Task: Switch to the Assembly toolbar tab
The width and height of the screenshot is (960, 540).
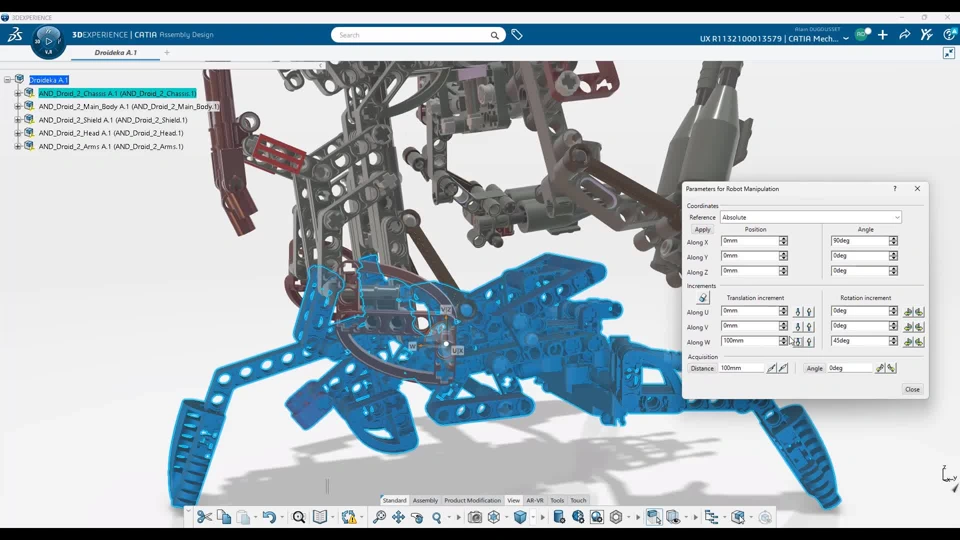Action: pos(425,500)
